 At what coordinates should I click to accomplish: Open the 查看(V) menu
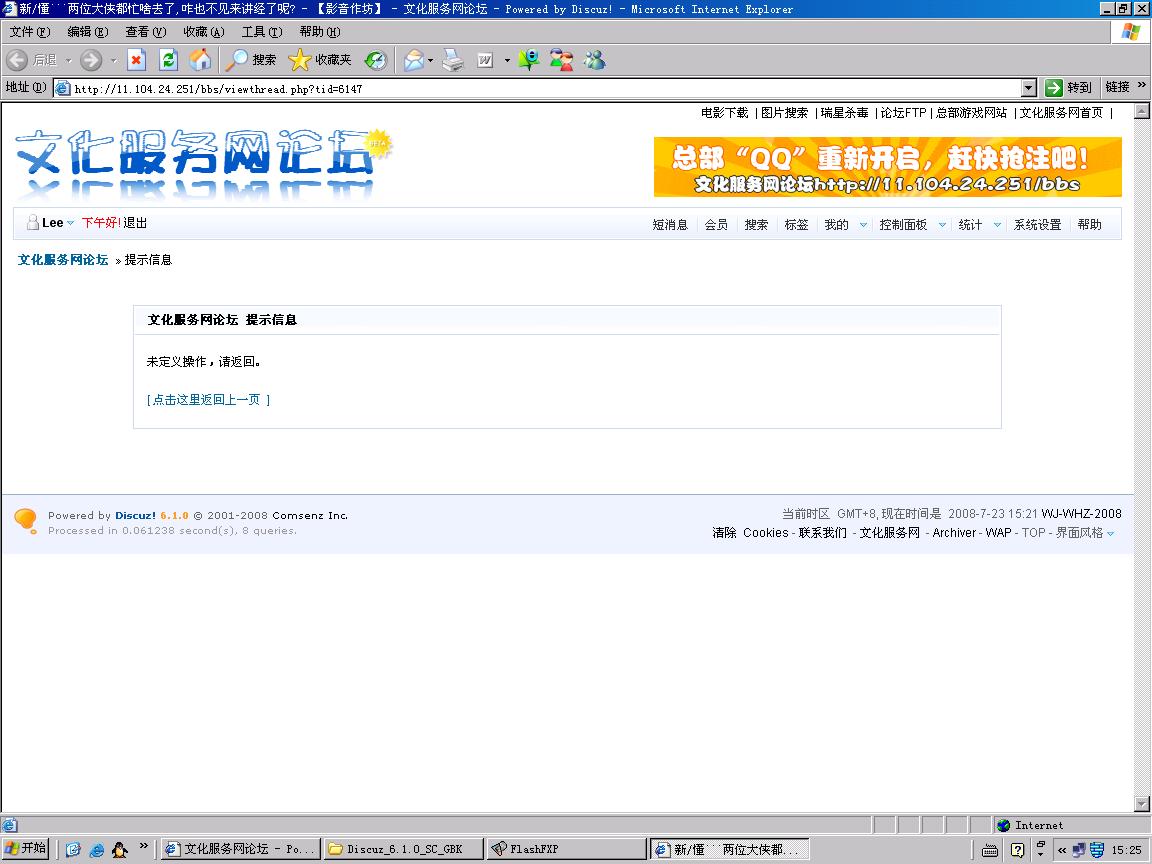coord(145,32)
